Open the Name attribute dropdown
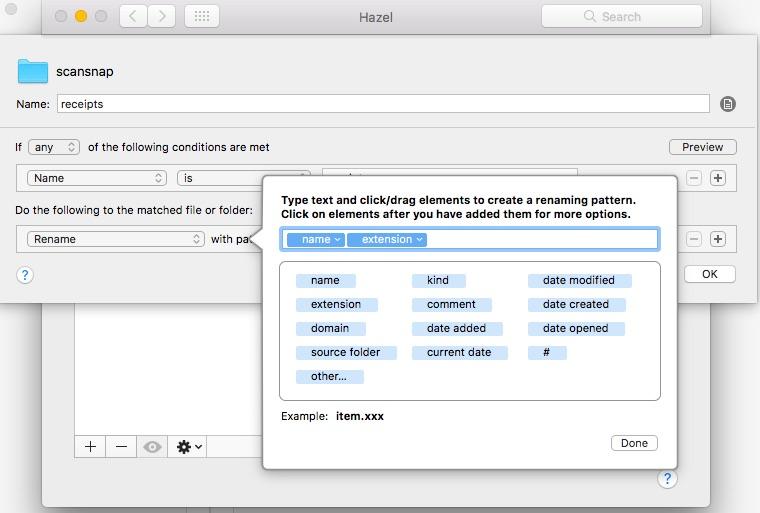Image resolution: width=760 pixels, height=513 pixels. pos(97,178)
